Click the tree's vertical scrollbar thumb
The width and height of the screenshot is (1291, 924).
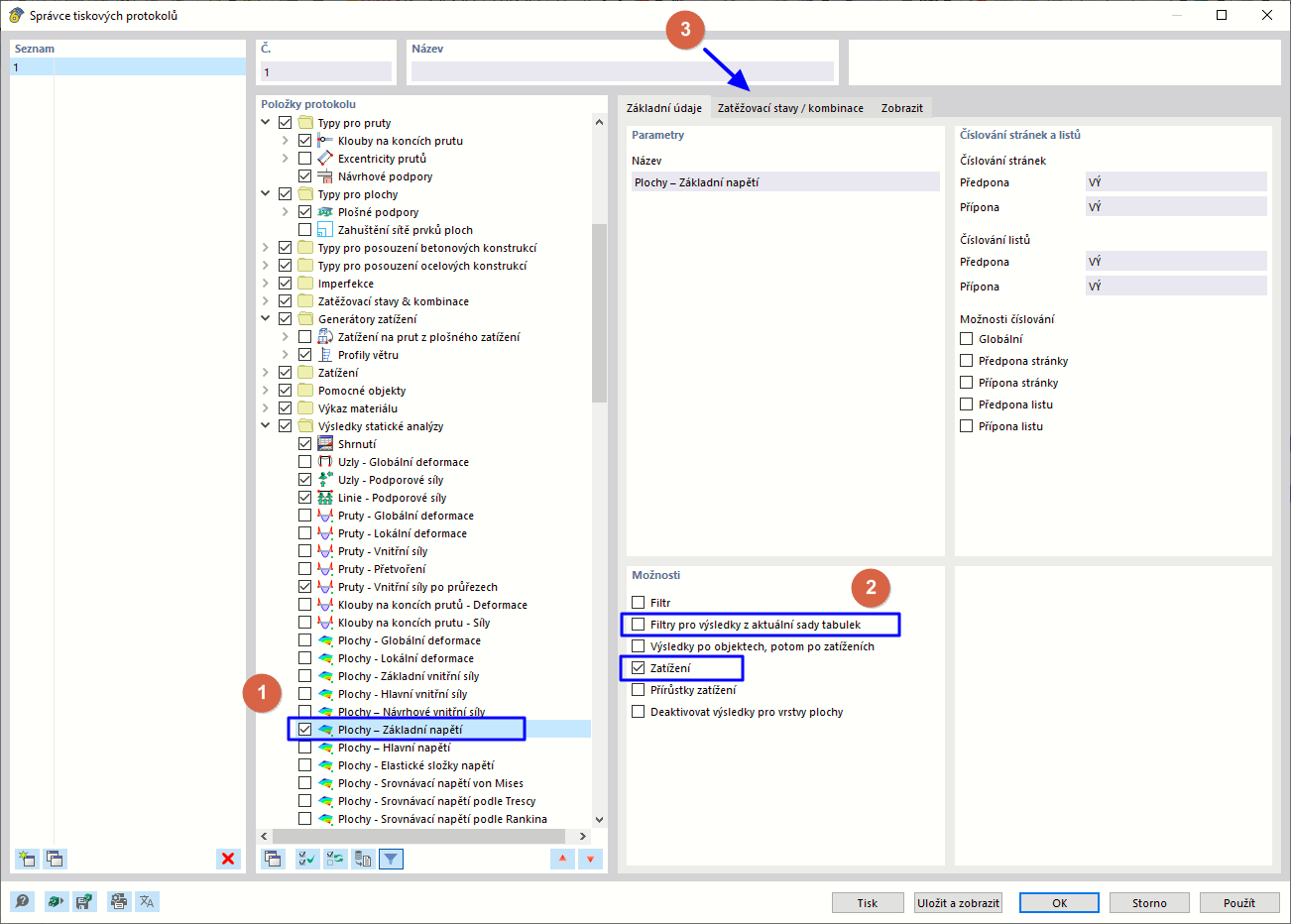(x=599, y=313)
